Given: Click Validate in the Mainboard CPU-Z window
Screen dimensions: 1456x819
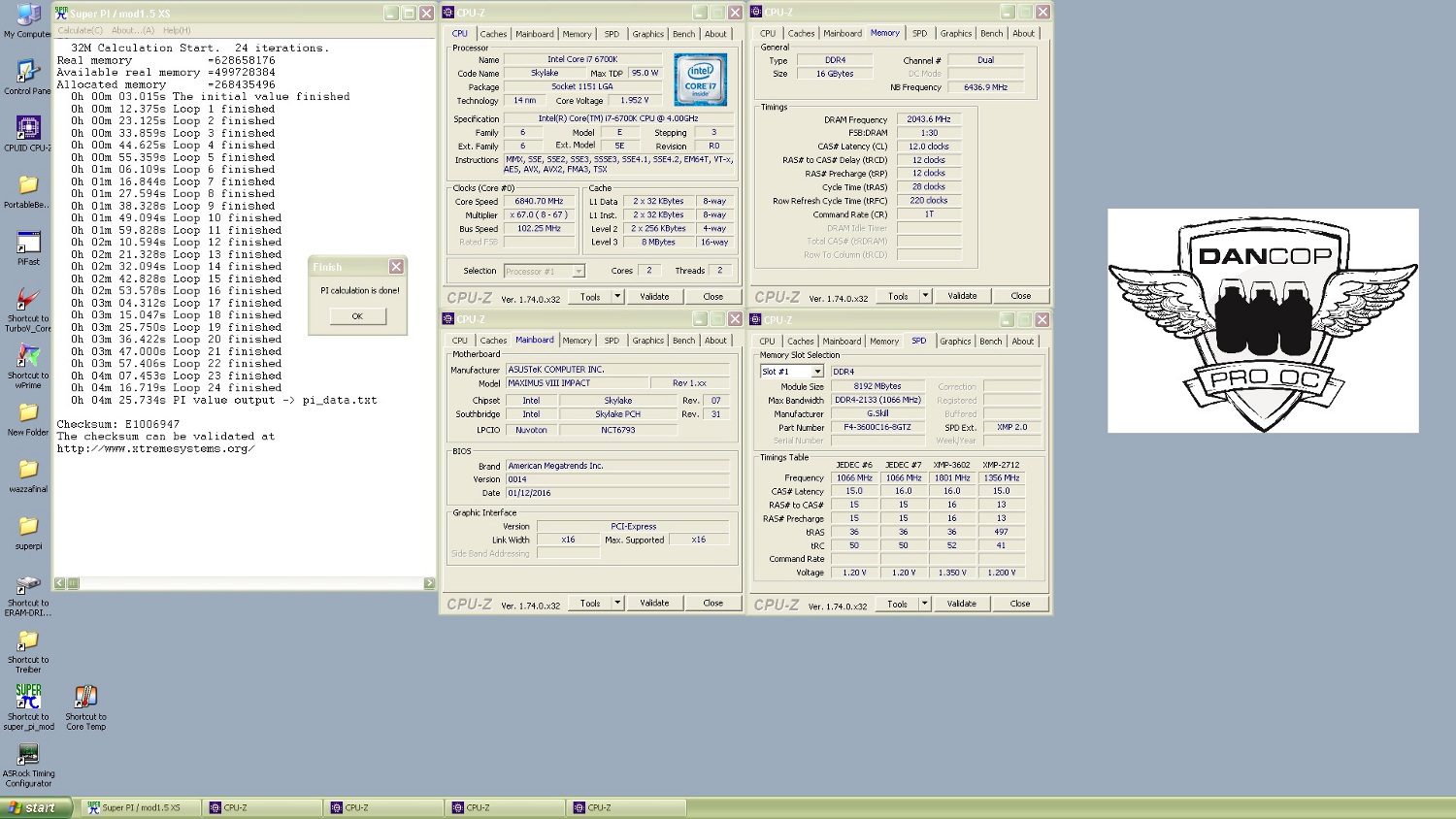Looking at the screenshot, I should [x=654, y=604].
